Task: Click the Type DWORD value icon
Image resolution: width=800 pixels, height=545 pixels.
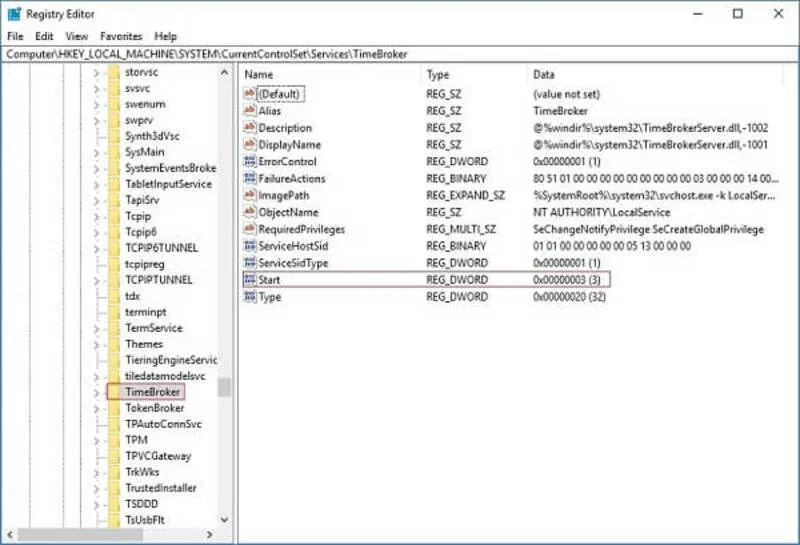Action: 250,296
